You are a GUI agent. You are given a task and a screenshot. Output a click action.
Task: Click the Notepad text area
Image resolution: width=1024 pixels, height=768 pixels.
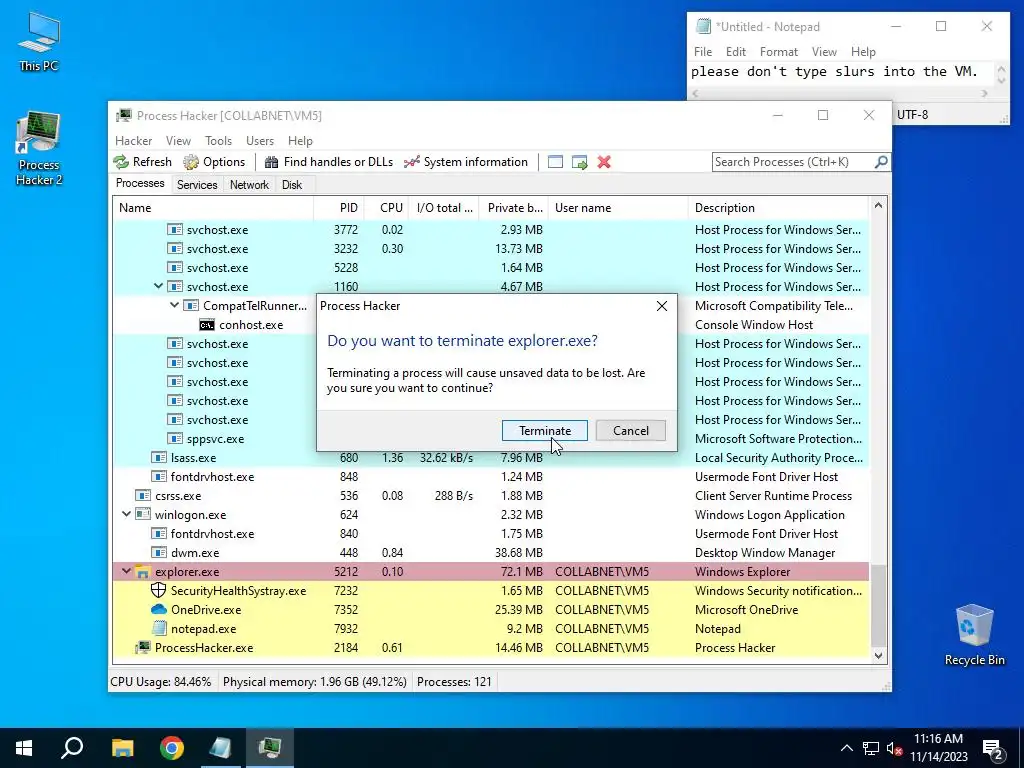point(842,72)
